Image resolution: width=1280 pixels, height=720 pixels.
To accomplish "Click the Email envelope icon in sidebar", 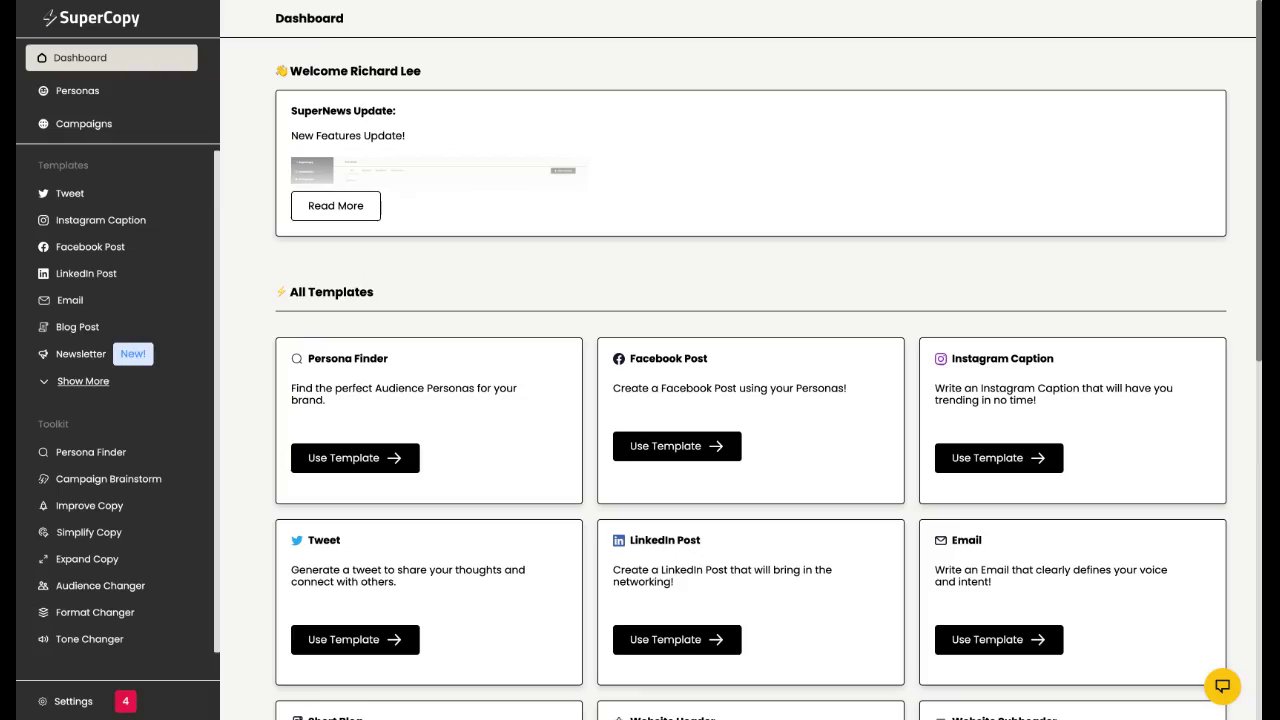I will pyautogui.click(x=43, y=300).
